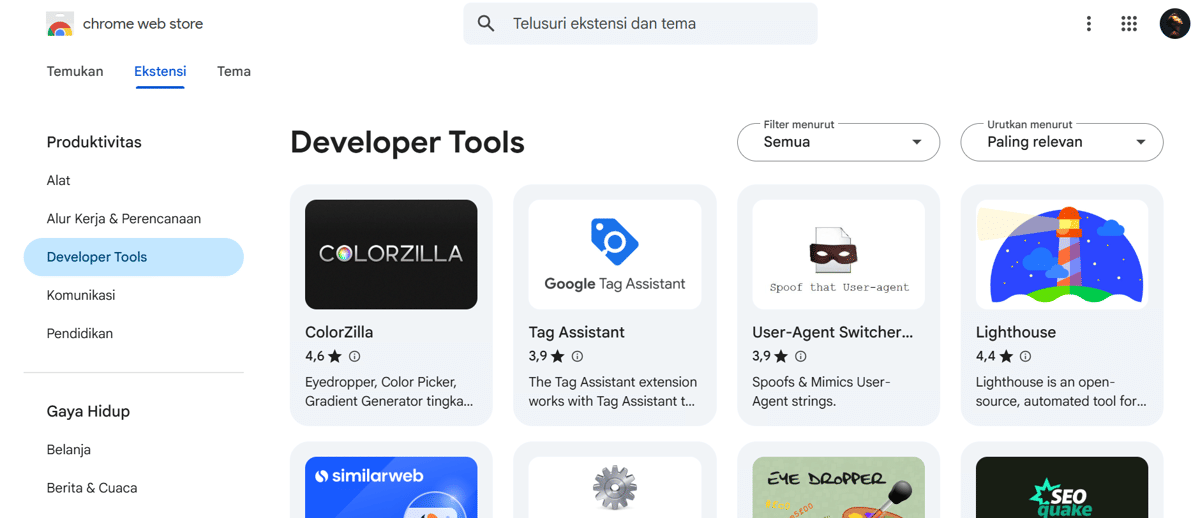Switch to the Temukan tab
The height and width of the screenshot is (518, 1200).
point(75,71)
